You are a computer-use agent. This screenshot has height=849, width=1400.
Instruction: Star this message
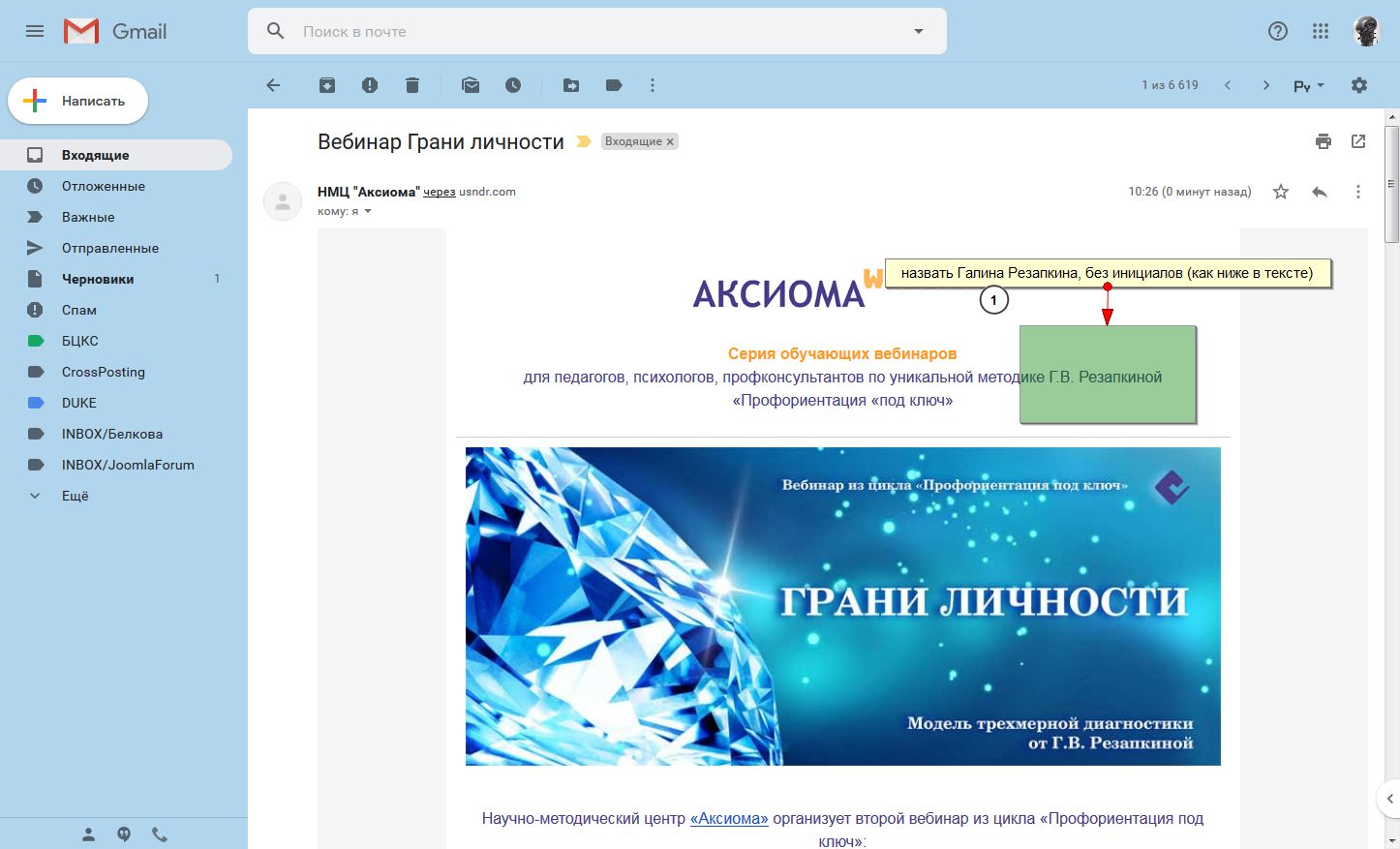[x=1281, y=192]
